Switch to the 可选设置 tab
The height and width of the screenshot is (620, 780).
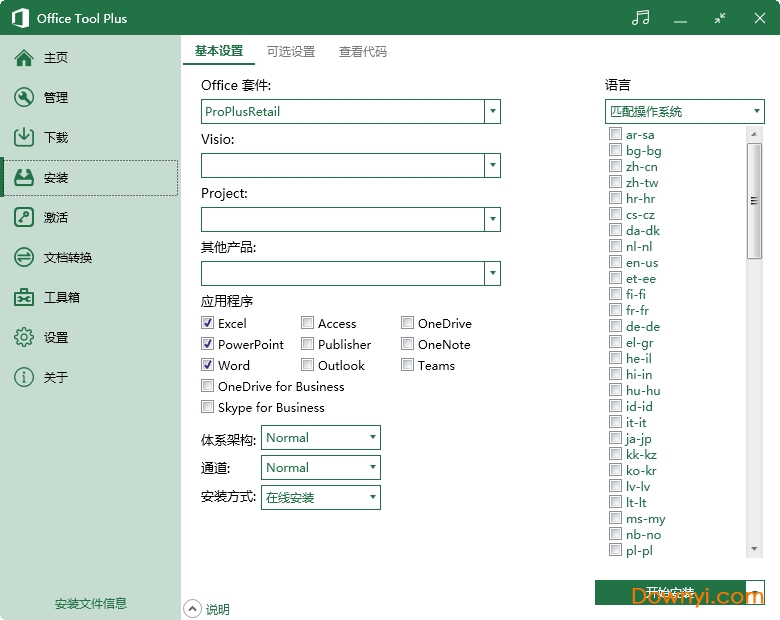pyautogui.click(x=291, y=52)
